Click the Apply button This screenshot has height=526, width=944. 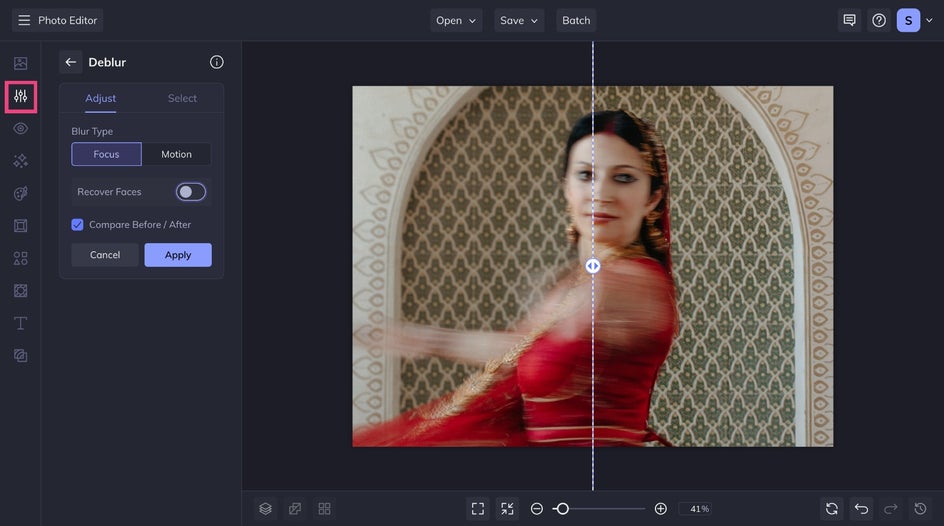coord(178,255)
